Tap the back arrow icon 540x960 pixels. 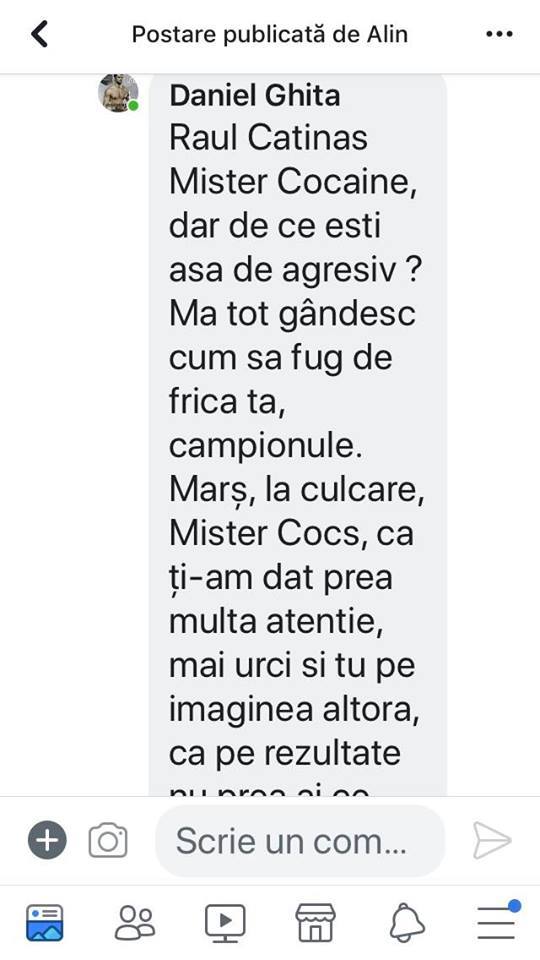click(39, 34)
